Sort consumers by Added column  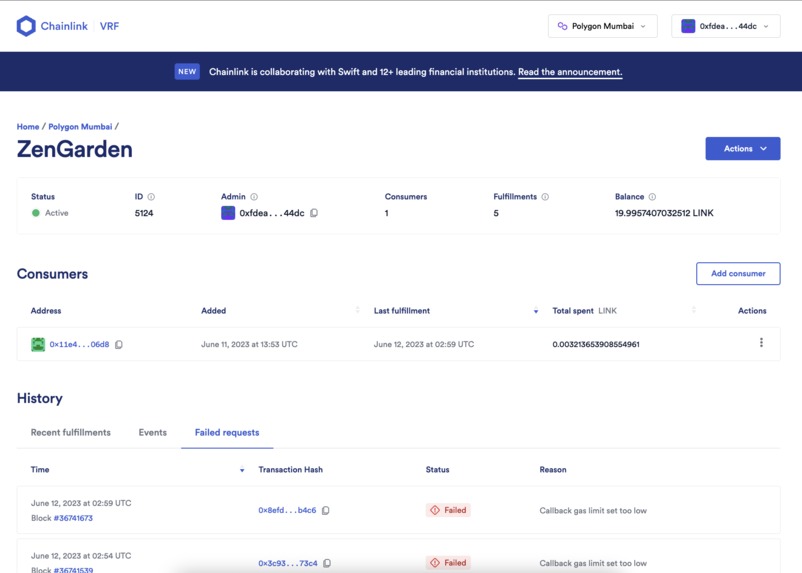[x=358, y=310]
